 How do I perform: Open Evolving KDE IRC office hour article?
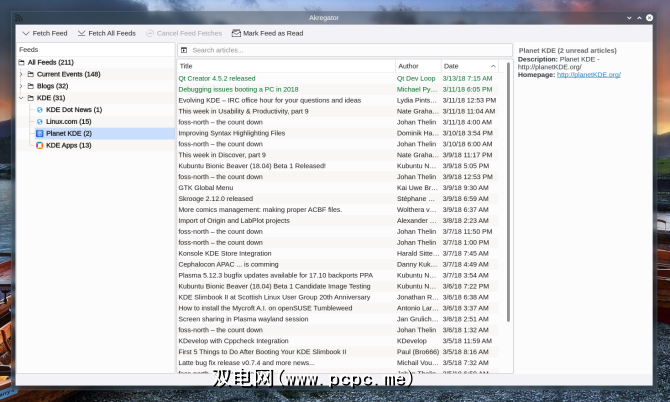tap(270, 100)
